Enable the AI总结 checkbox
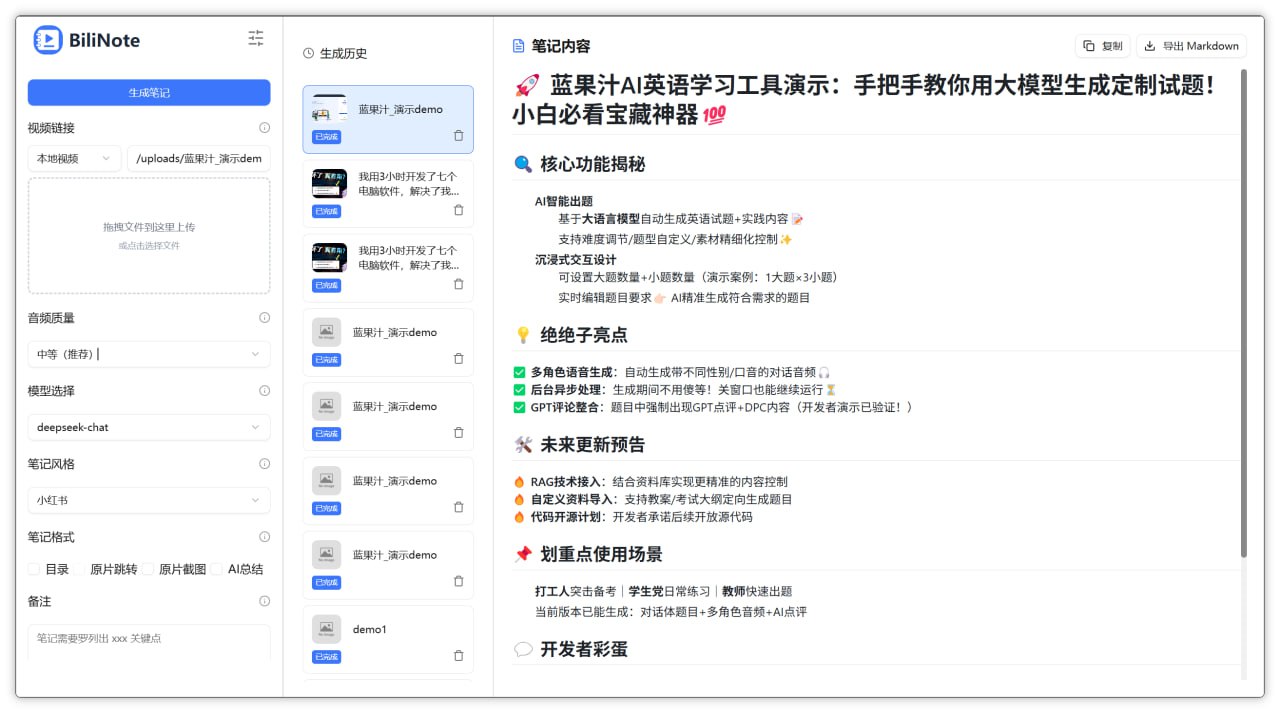The image size is (1280, 713). [217, 569]
